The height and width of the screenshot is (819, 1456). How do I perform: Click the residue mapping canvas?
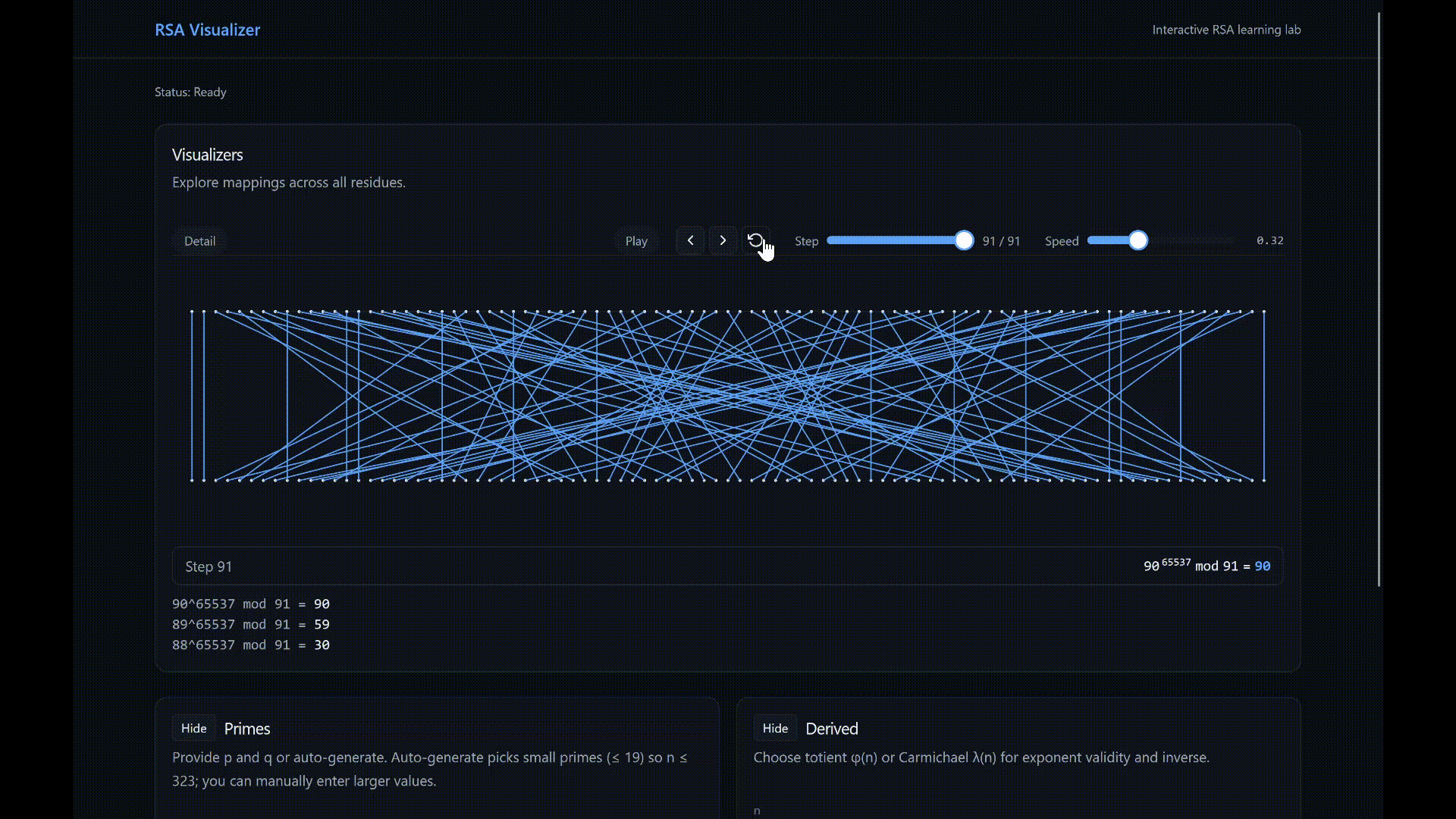726,394
